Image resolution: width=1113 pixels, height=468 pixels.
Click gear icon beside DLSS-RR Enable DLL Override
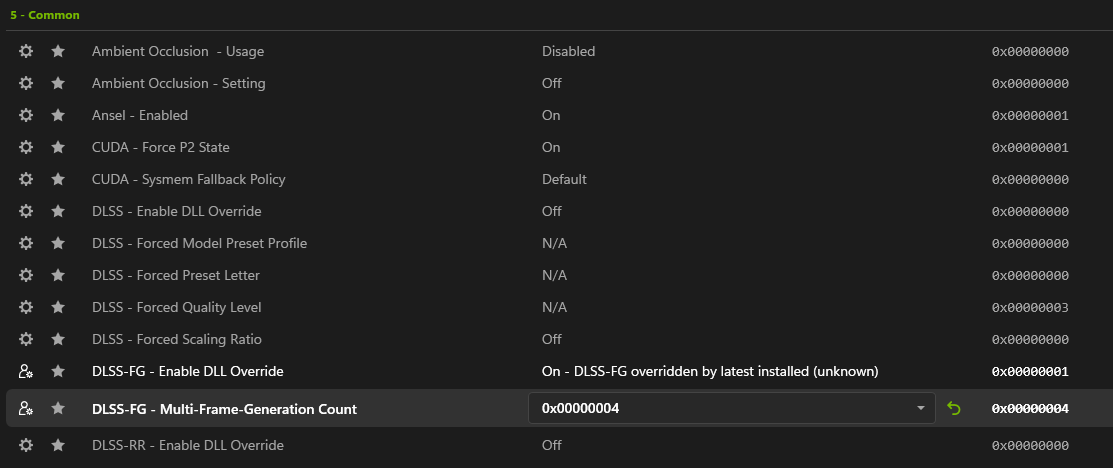pyautogui.click(x=26, y=445)
